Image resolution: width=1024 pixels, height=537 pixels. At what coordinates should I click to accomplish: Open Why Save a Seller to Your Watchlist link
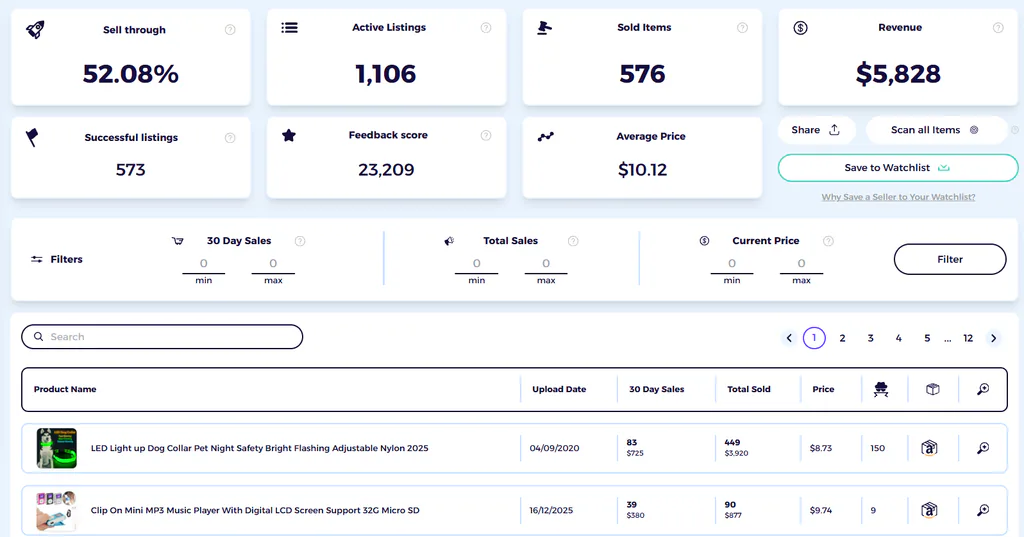pyautogui.click(x=898, y=197)
